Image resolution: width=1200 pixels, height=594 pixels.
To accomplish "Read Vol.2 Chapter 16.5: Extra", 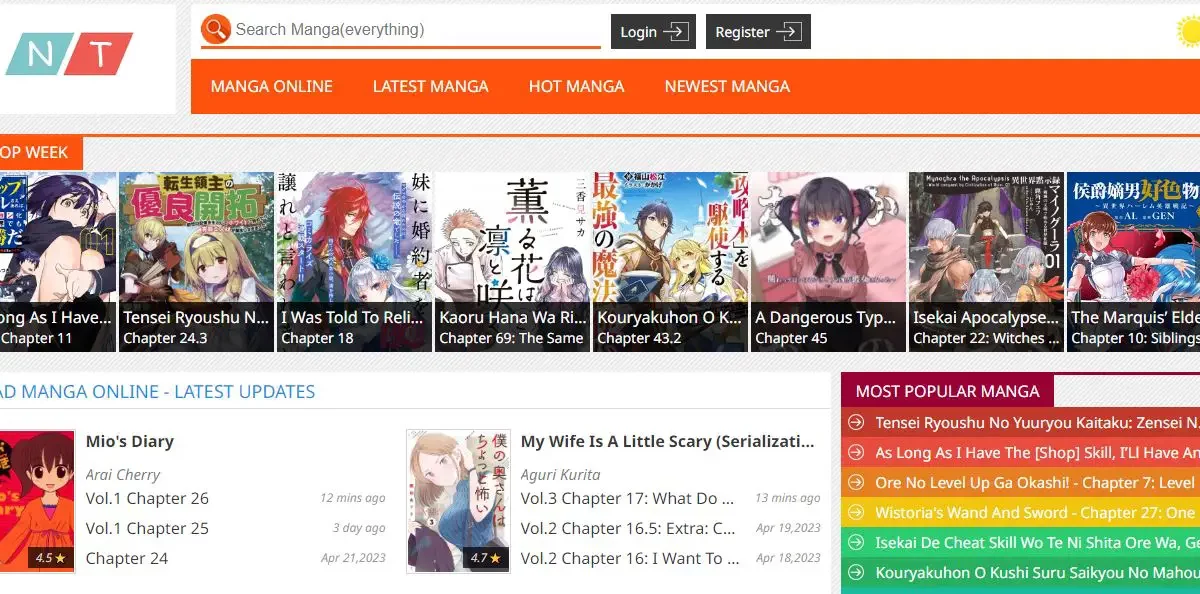I will coord(628,528).
